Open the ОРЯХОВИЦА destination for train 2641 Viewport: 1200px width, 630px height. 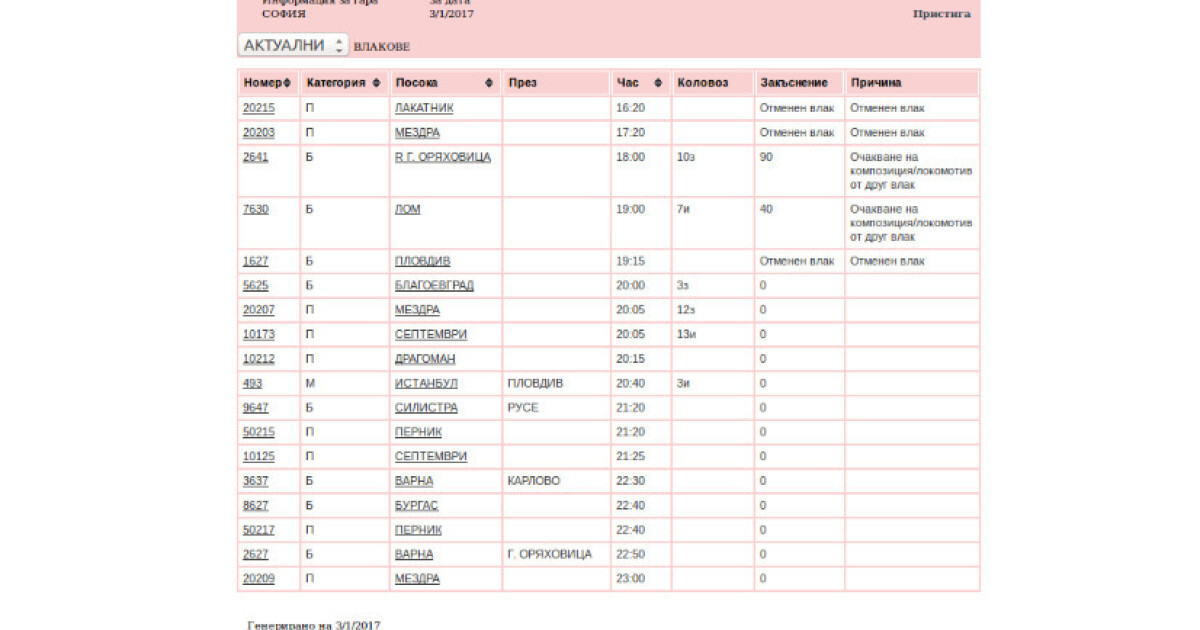coord(443,157)
